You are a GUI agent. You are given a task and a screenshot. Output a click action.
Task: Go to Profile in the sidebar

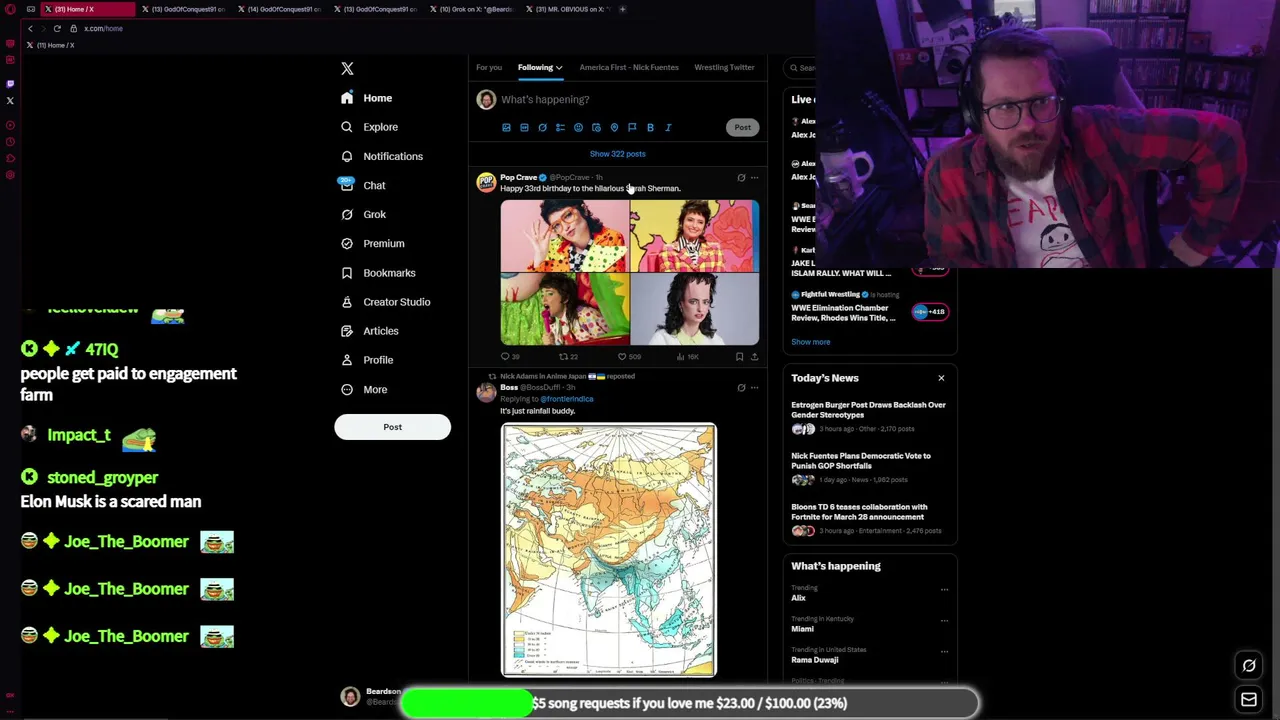tap(366, 360)
